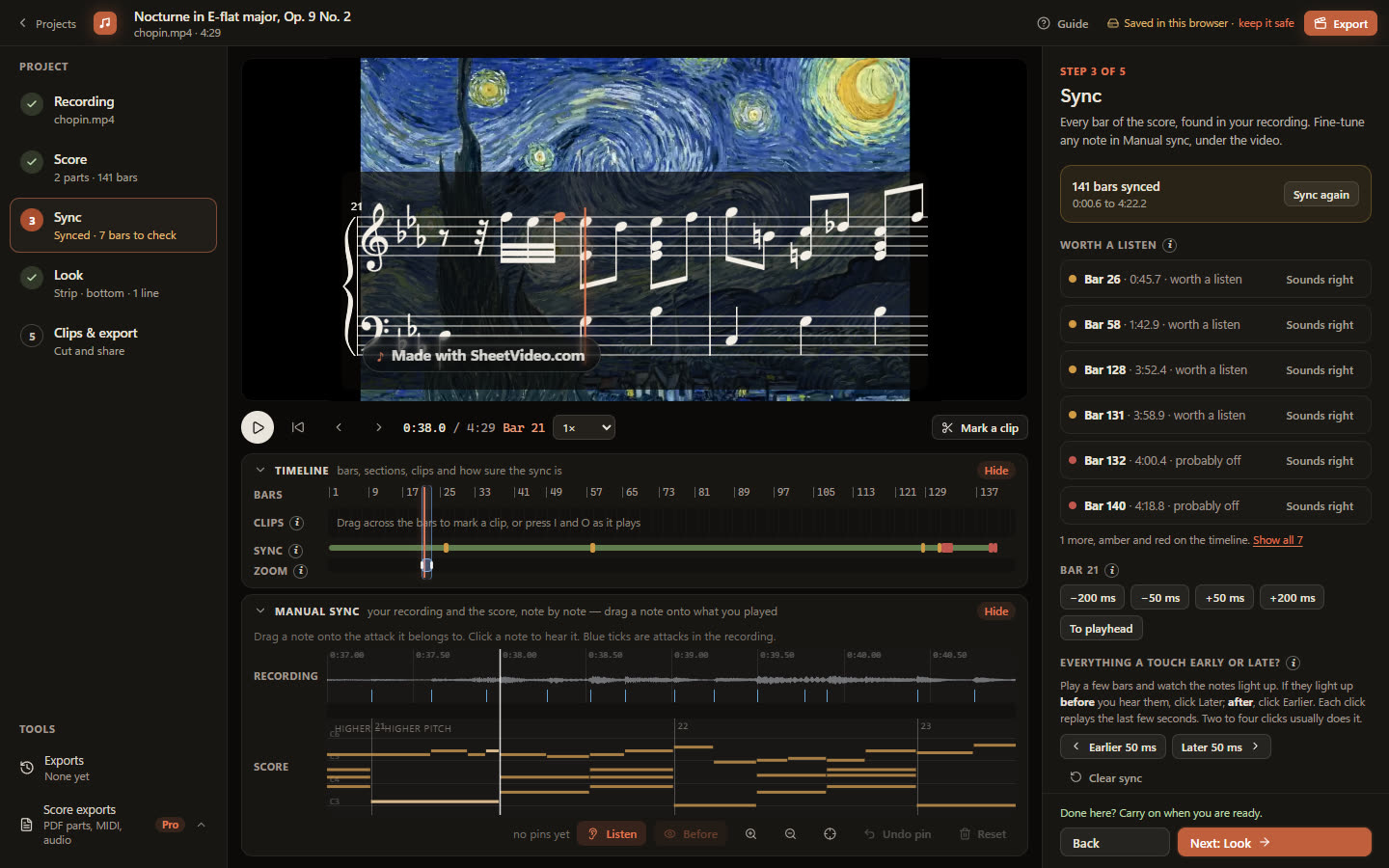Show info for Worth a Listen

coord(1170,245)
